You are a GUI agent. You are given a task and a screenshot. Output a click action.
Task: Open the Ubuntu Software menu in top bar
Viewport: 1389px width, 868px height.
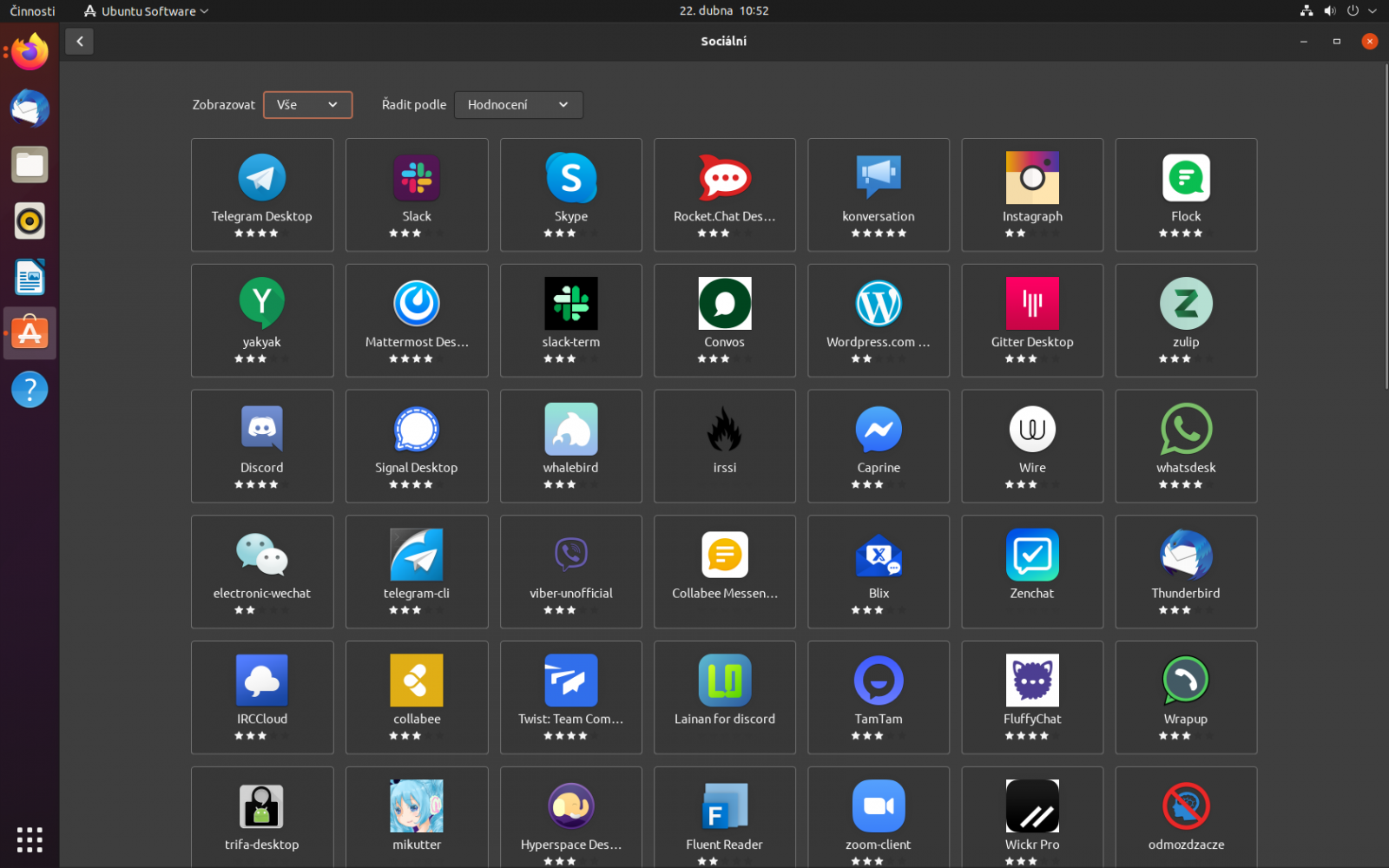(144, 10)
